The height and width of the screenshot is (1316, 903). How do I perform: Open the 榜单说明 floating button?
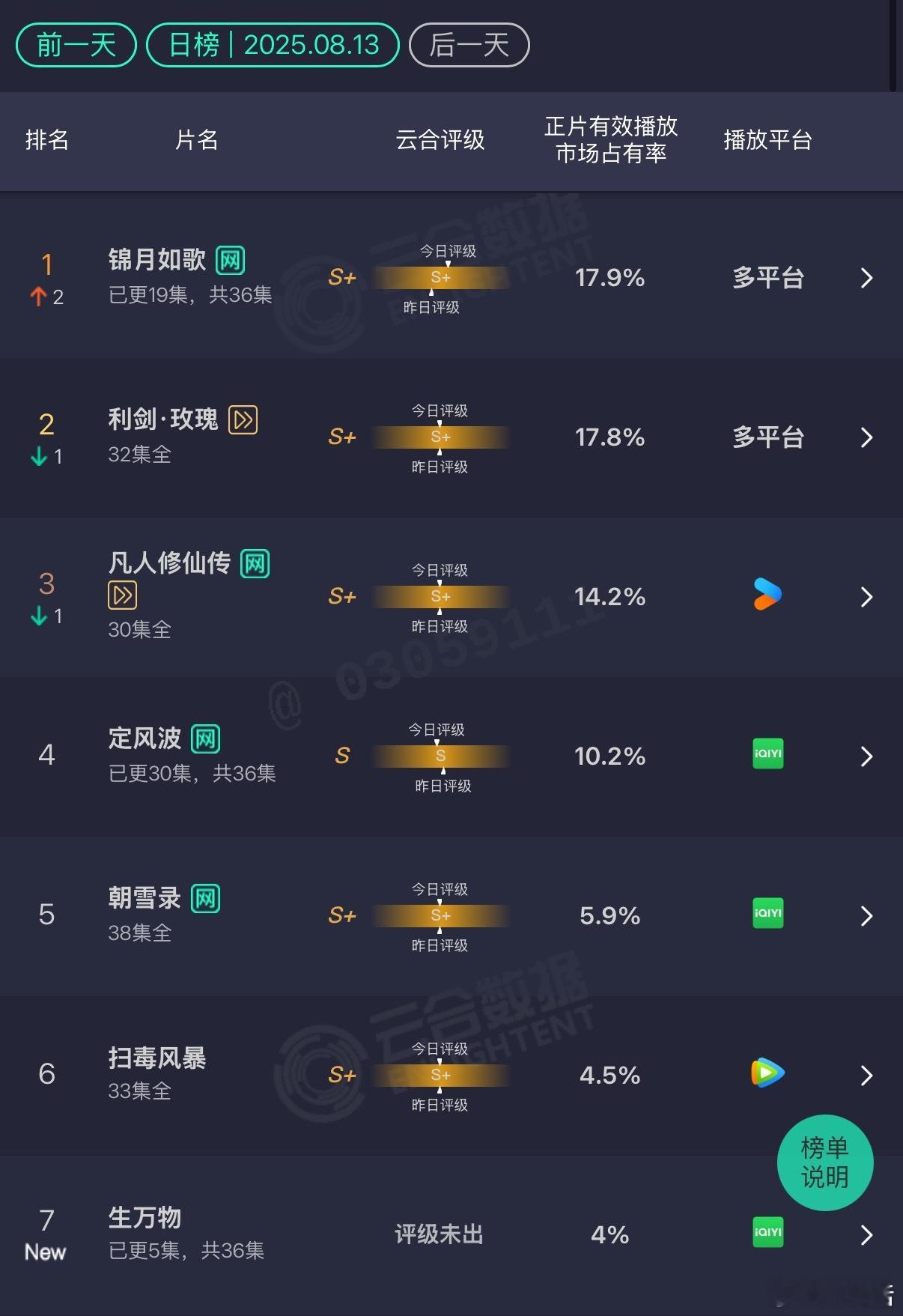[x=825, y=1162]
